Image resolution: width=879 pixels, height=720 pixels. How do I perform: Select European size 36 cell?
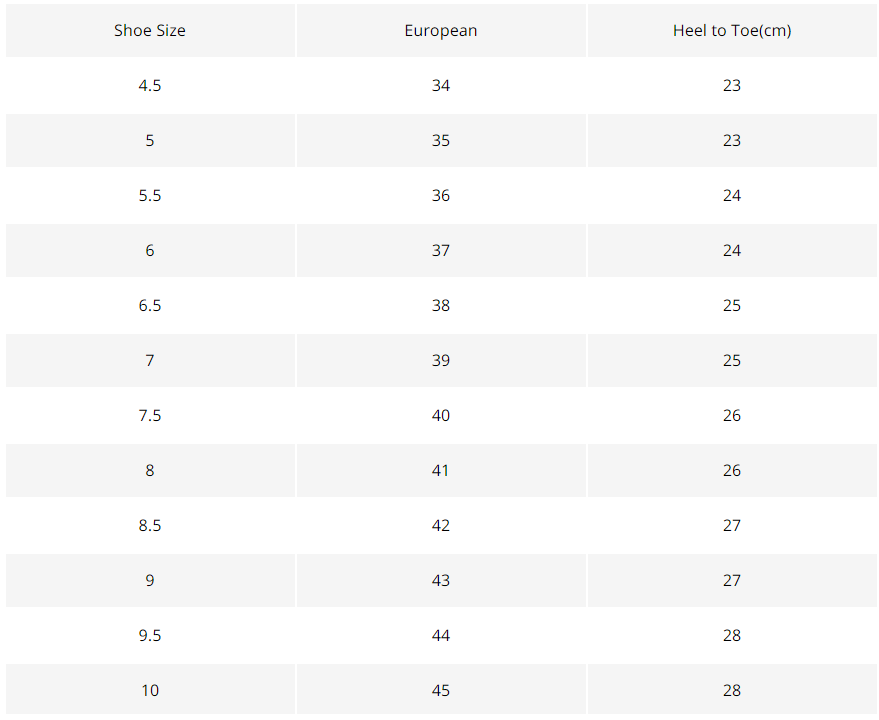pyautogui.click(x=441, y=195)
